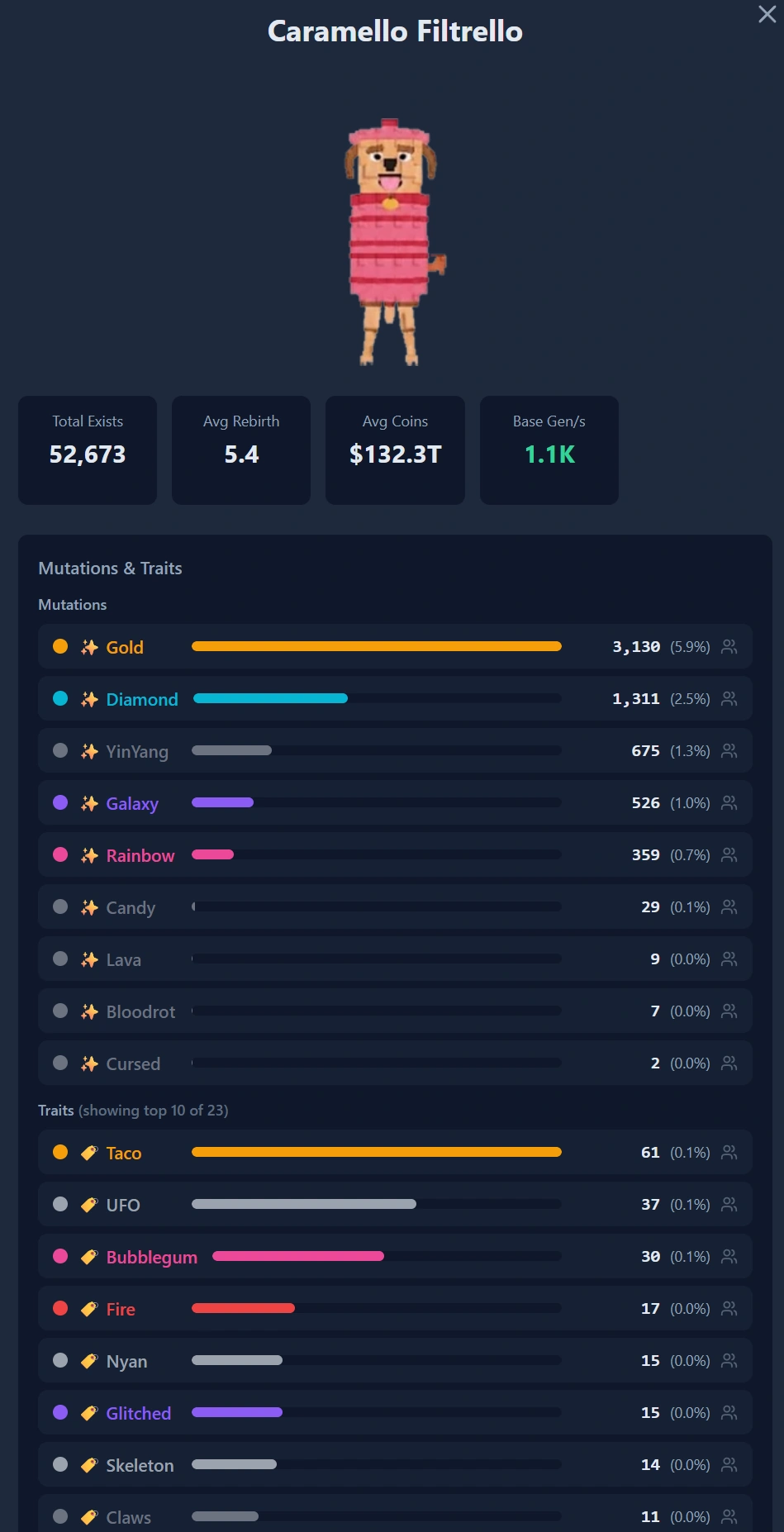Click the cyan color dot for Diamond
Screen dimensions: 784x1532
pos(60,698)
